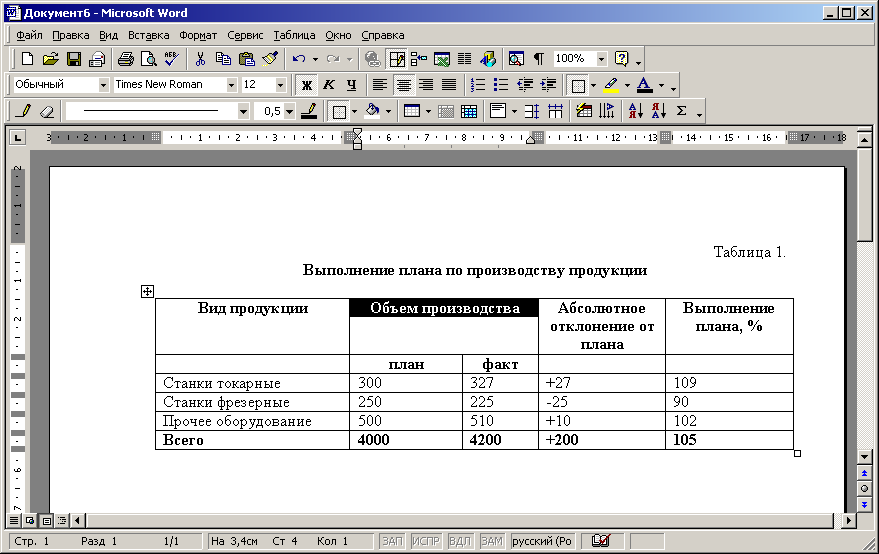Image resolution: width=879 pixels, height=554 pixels.
Task: Create a new blank document
Action: tap(27, 59)
